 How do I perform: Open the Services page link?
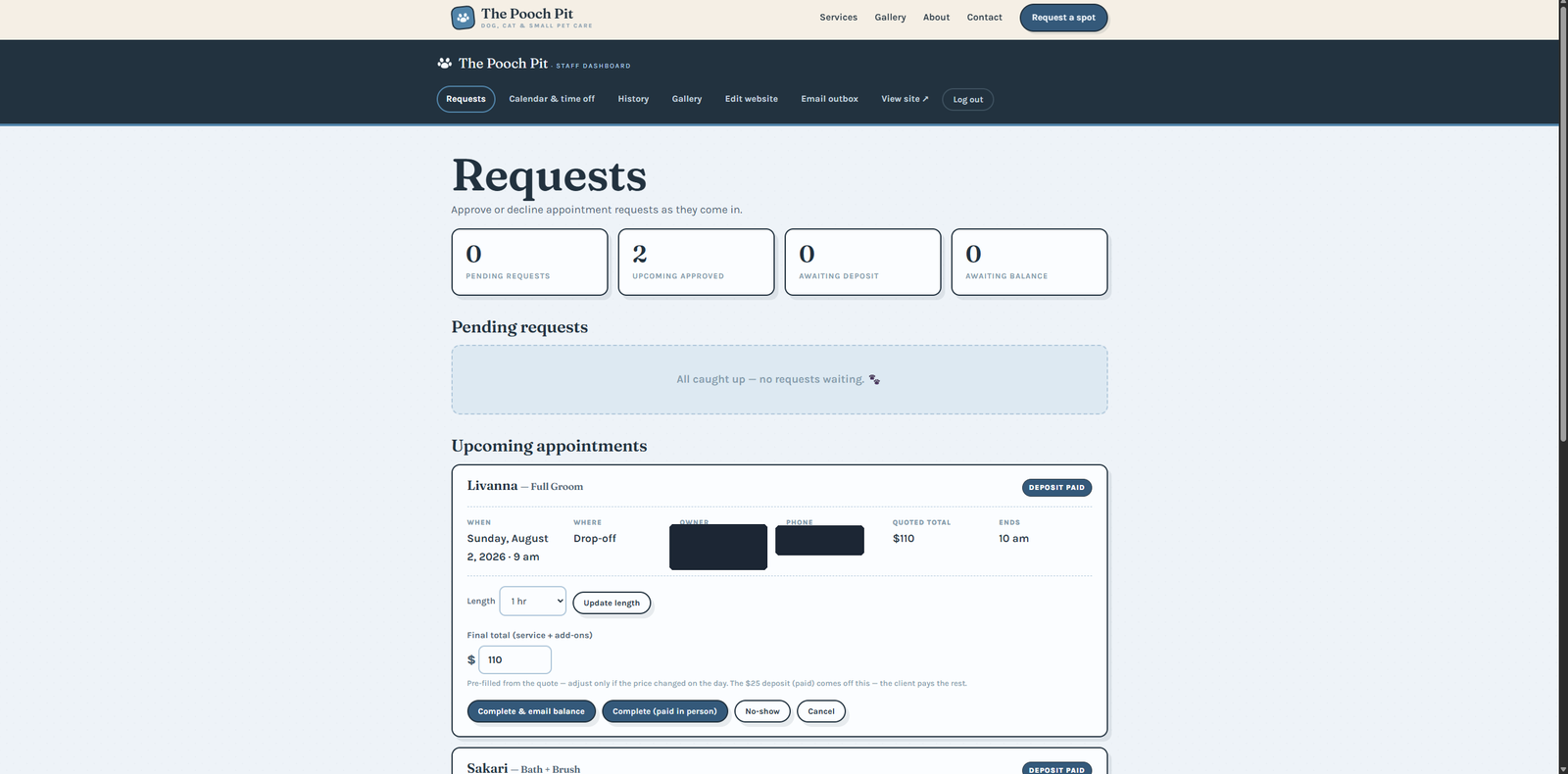[x=838, y=18]
